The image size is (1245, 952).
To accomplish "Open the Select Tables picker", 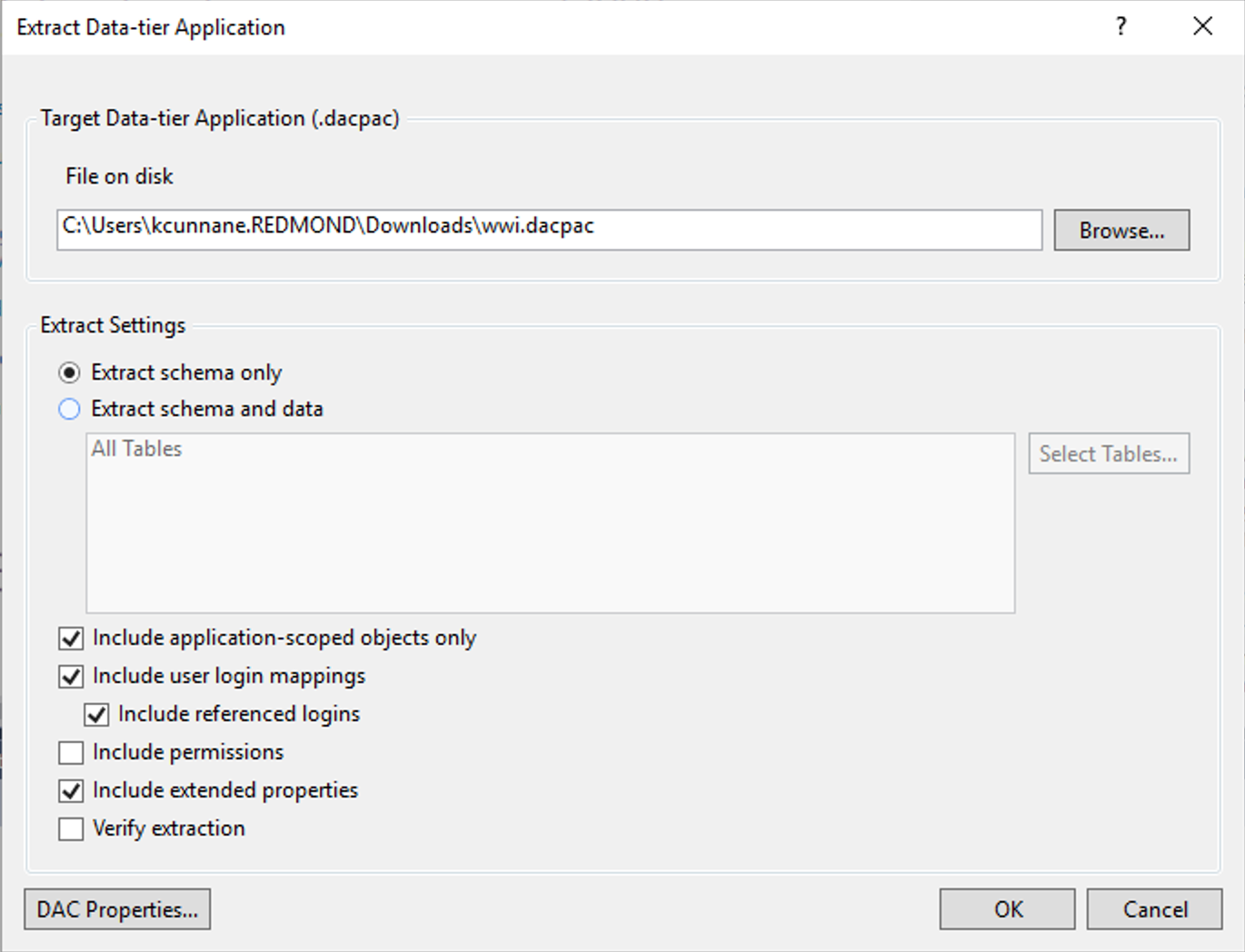I will [x=1109, y=453].
